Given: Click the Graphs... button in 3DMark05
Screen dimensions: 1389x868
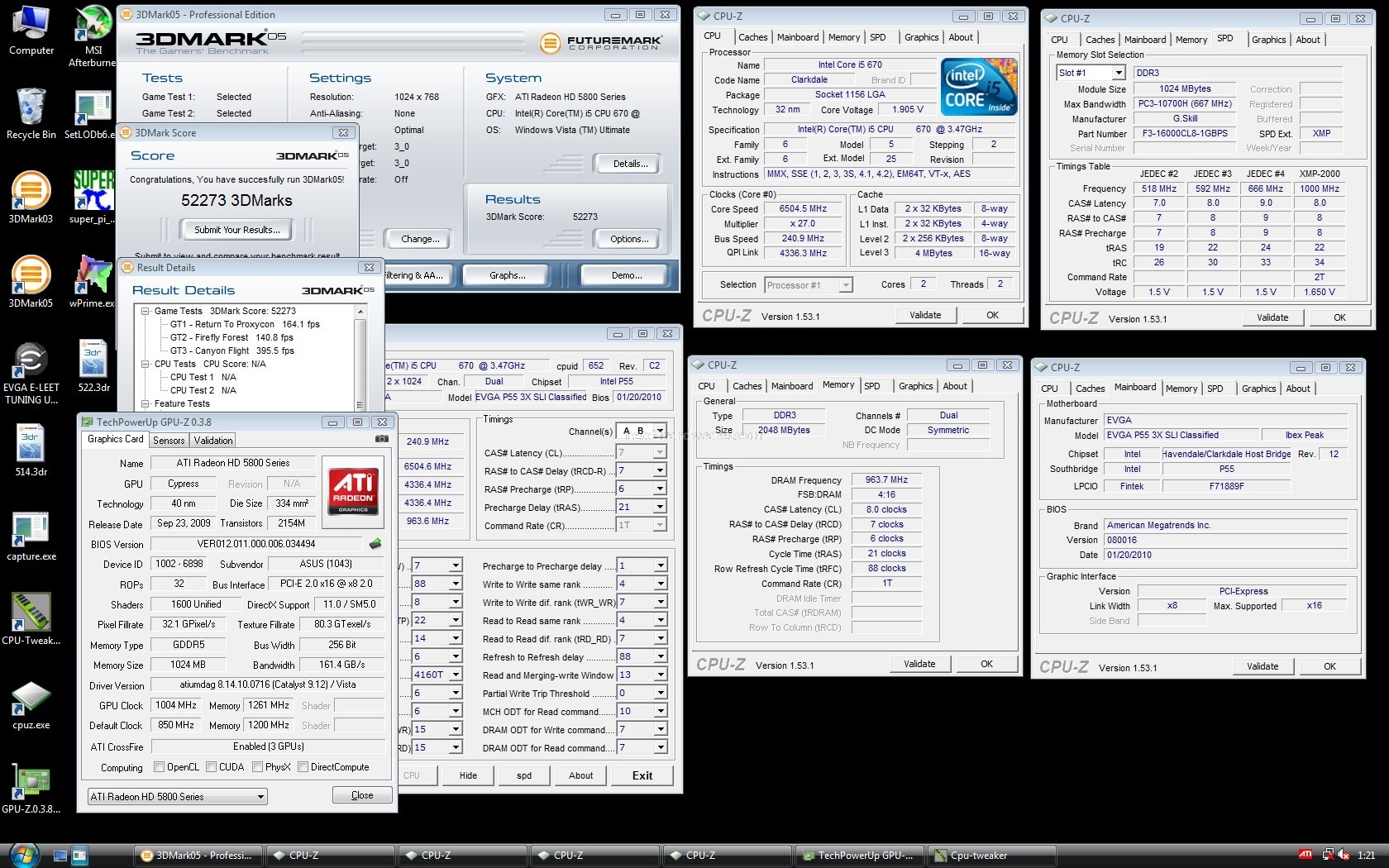Looking at the screenshot, I should (507, 275).
